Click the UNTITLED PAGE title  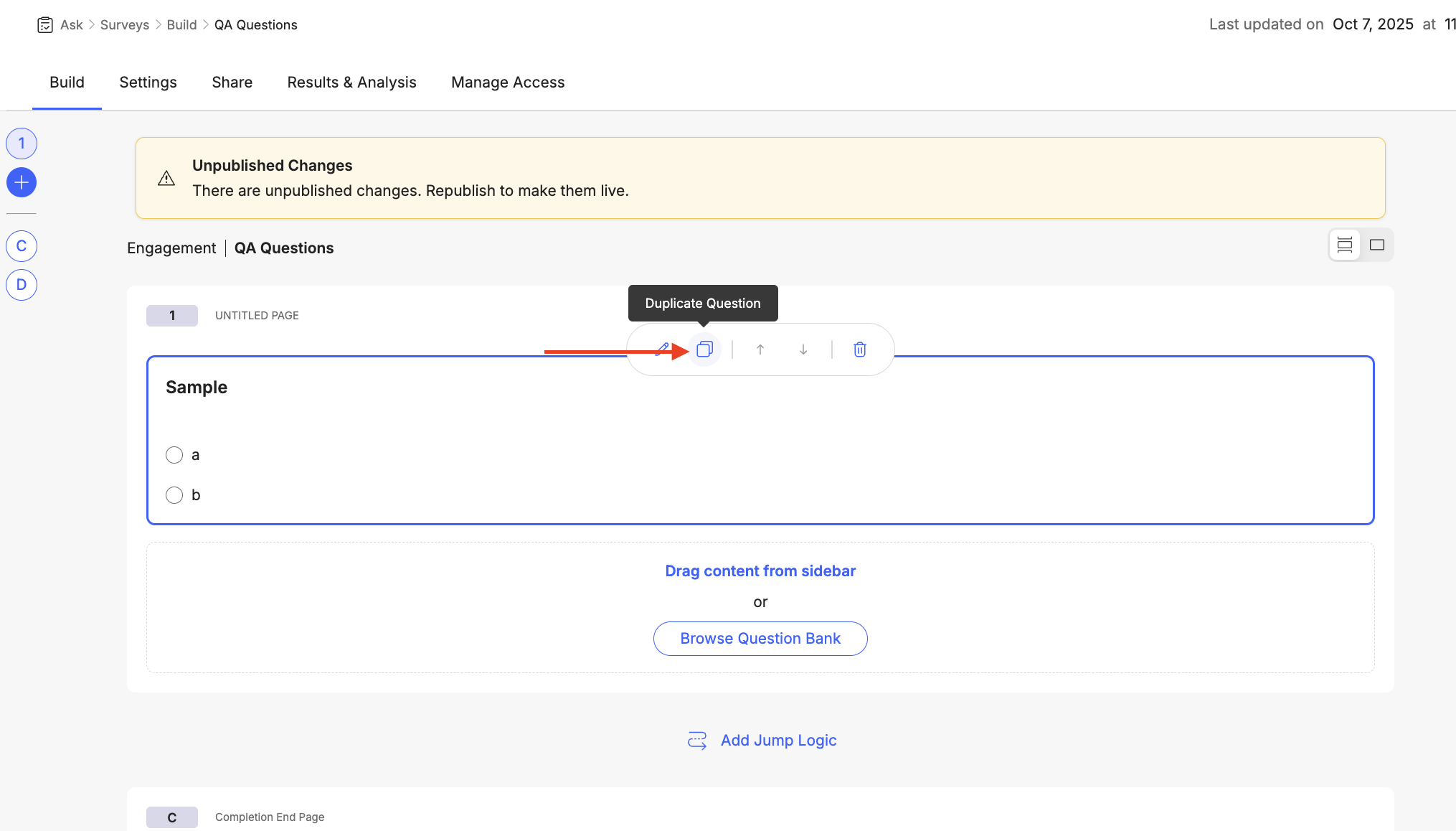tap(257, 316)
